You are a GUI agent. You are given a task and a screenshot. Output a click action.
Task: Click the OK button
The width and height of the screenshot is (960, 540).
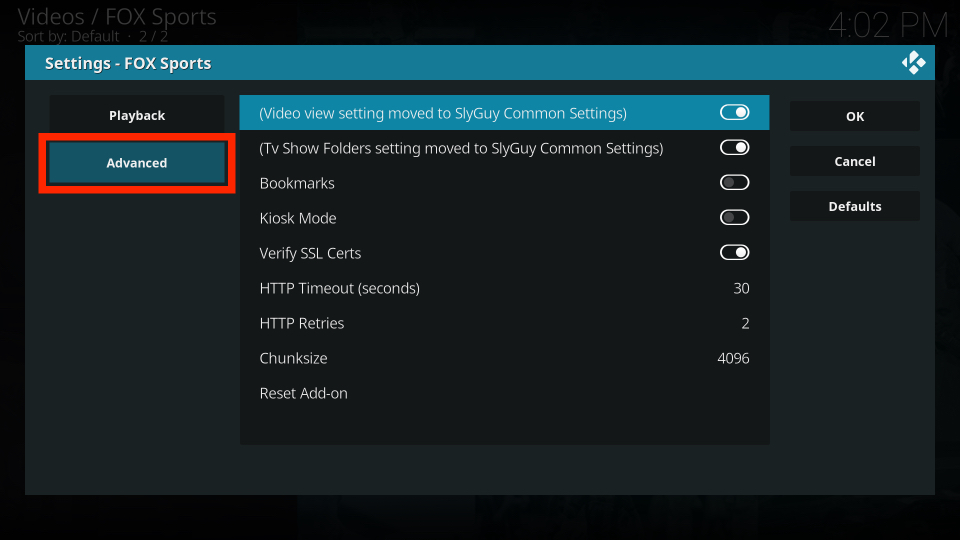coord(855,116)
